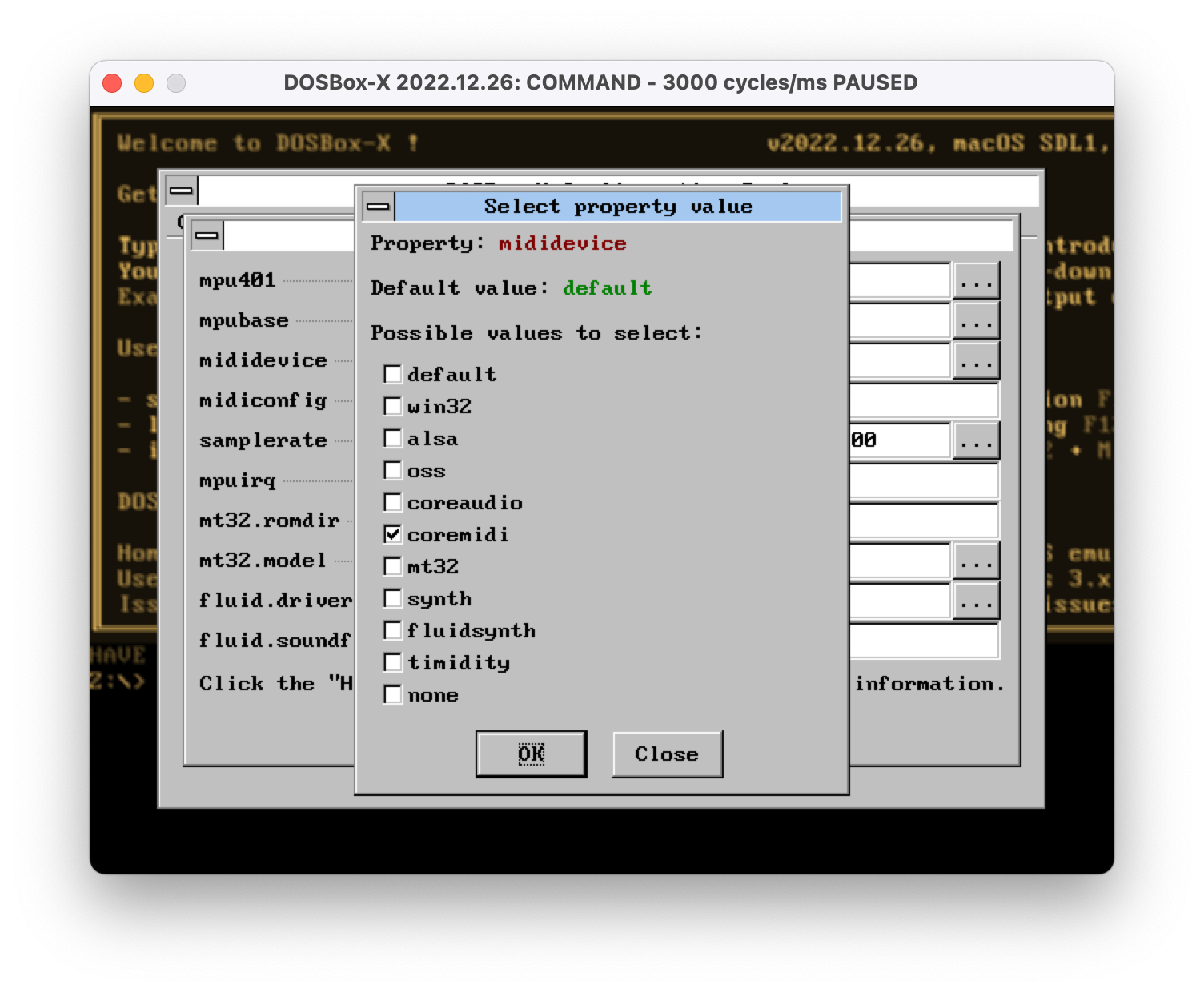Open value picker for mididevice row
The height and width of the screenshot is (993, 1204).
tap(976, 362)
